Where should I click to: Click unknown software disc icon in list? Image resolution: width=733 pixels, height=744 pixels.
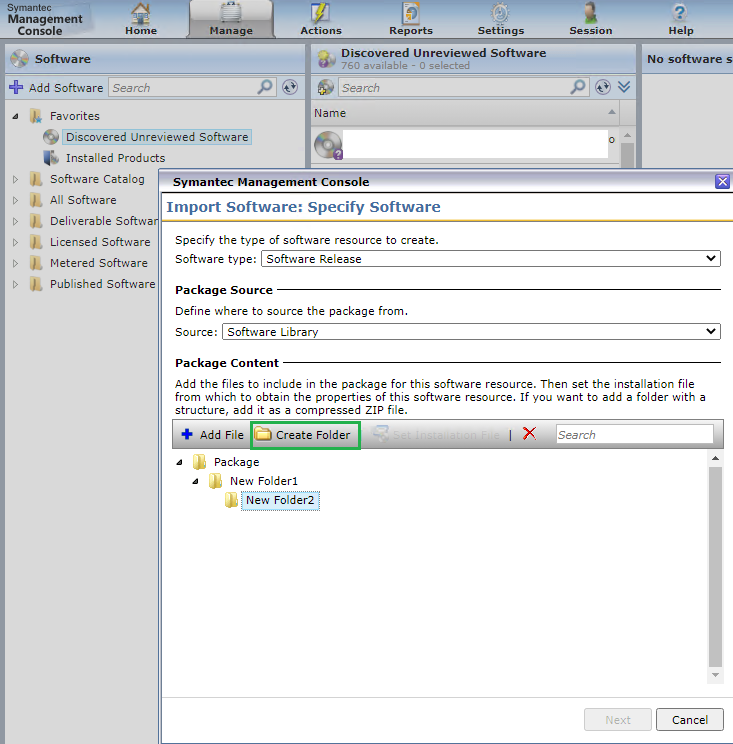click(328, 145)
